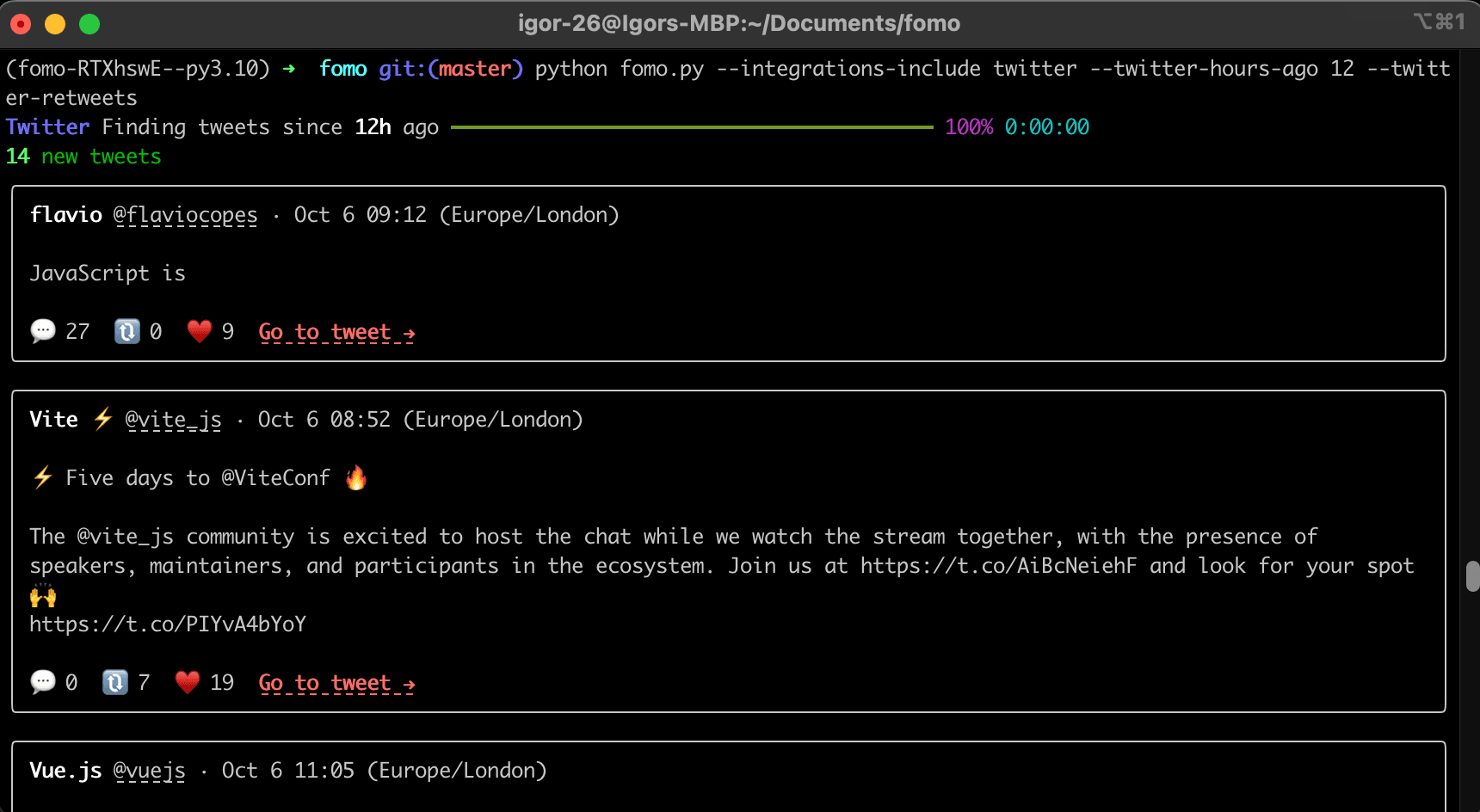Click the reply bubble icon on Vite's tweet
The height and width of the screenshot is (812, 1480).
click(43, 682)
